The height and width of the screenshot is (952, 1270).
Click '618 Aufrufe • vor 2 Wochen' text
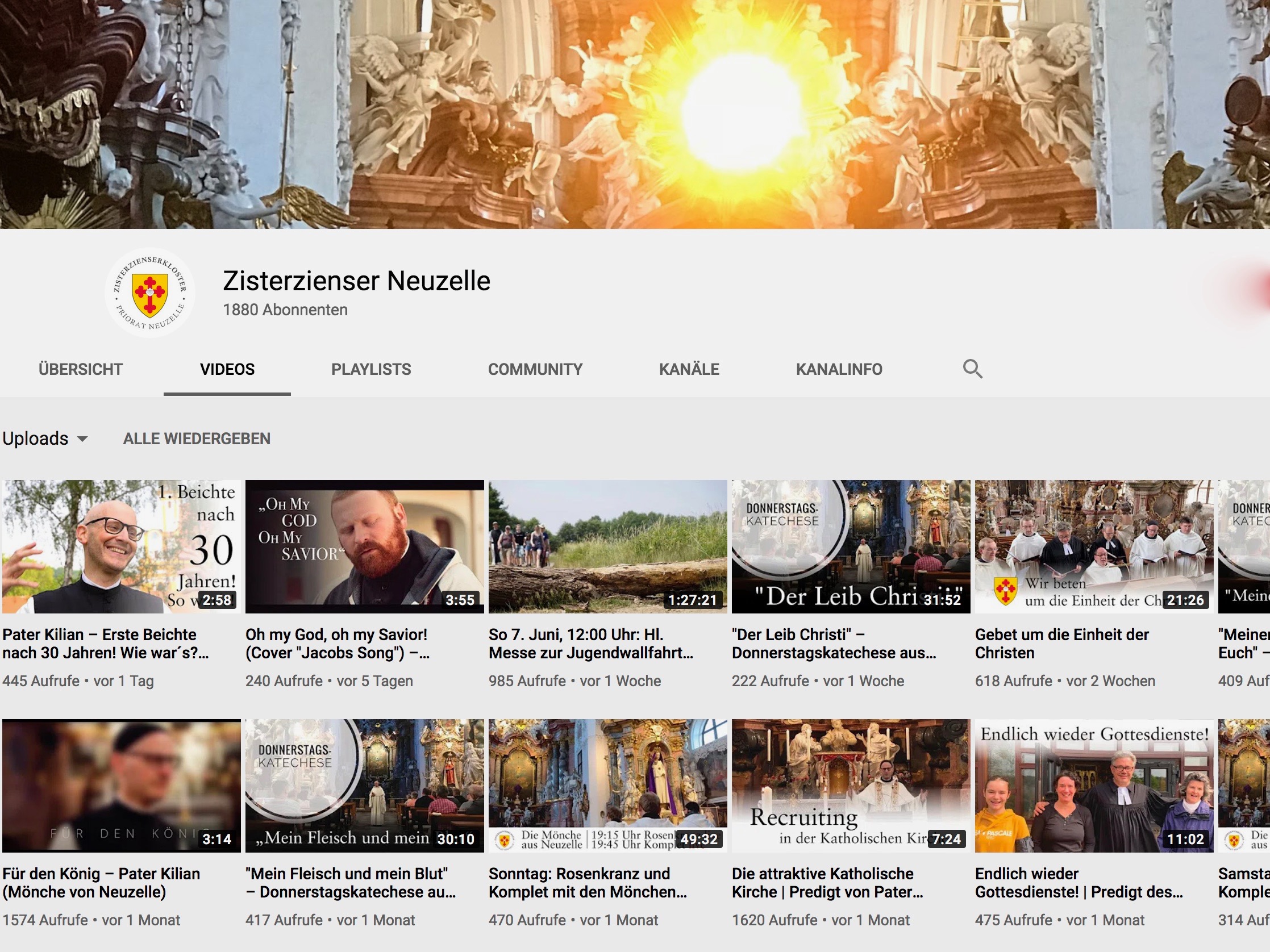point(1065,681)
